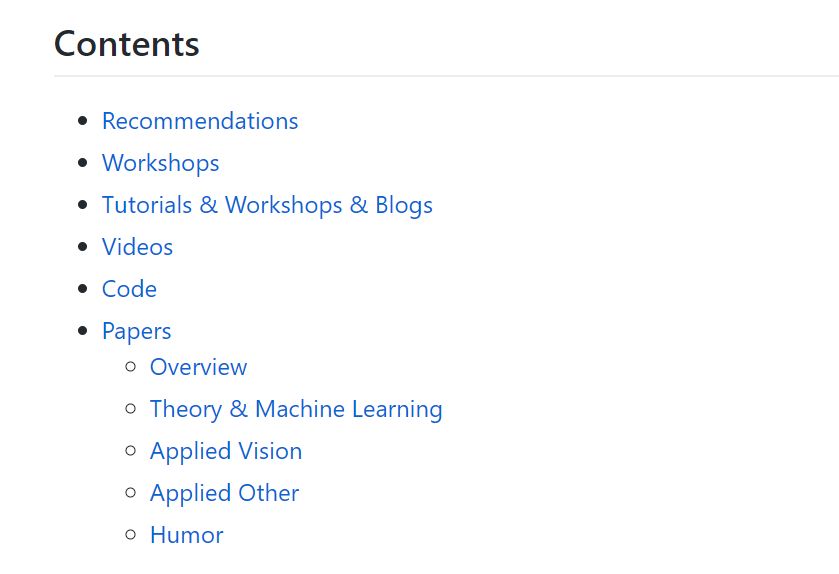Click the bullet marker next to Papers
The height and width of the screenshot is (574, 839).
click(83, 331)
